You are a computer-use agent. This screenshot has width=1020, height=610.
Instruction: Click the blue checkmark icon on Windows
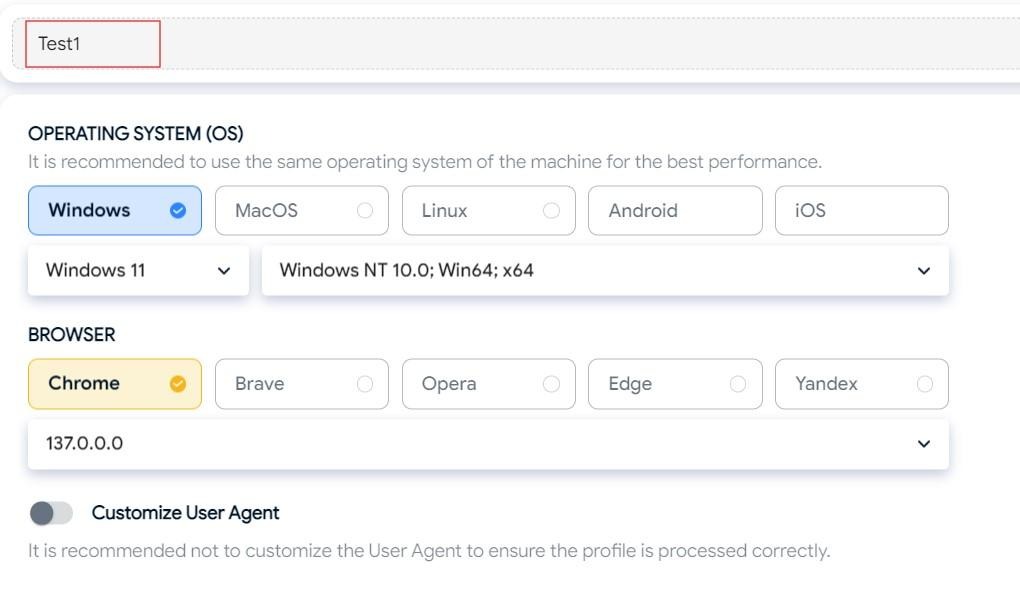click(x=178, y=210)
